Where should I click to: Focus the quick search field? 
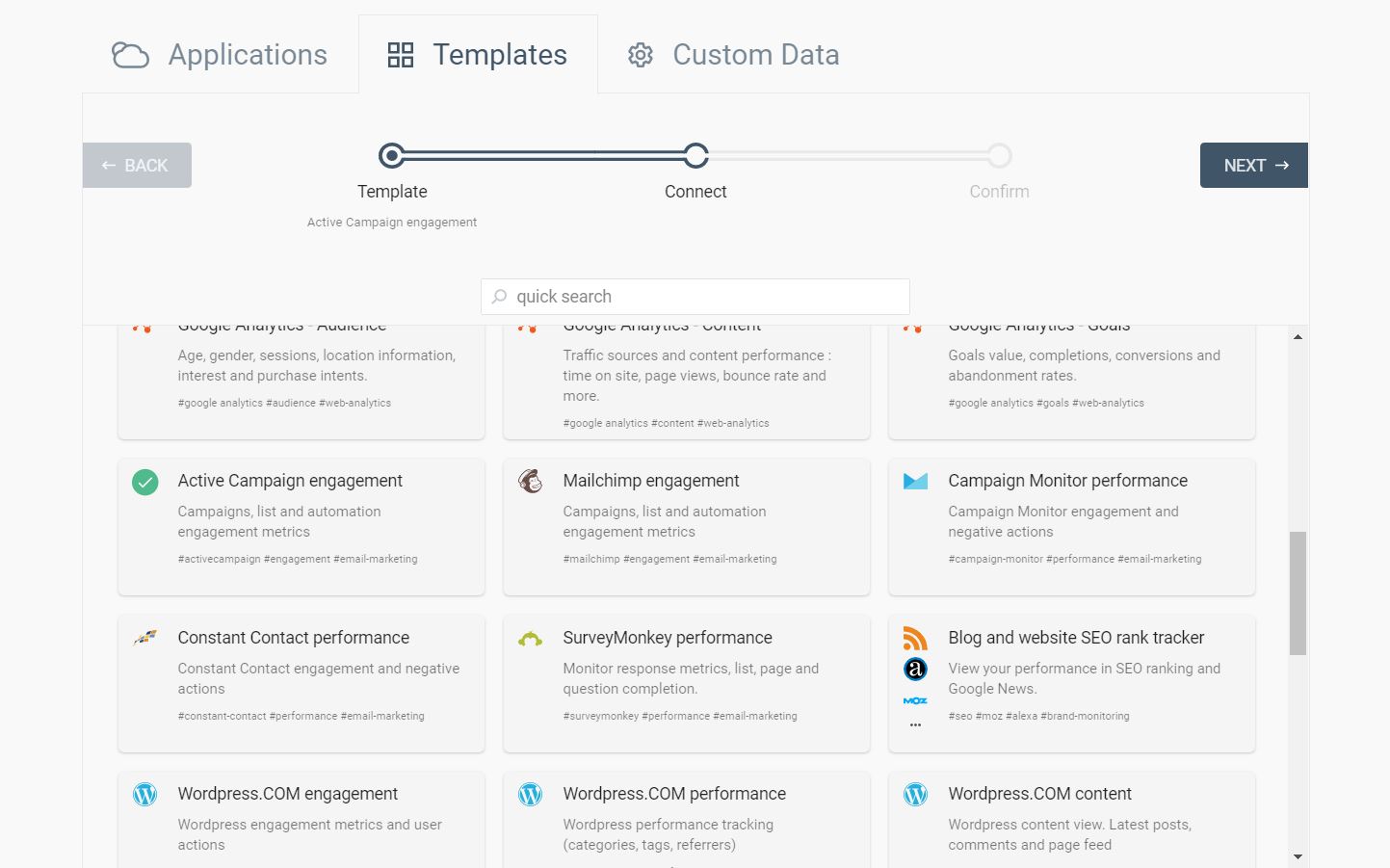click(695, 297)
